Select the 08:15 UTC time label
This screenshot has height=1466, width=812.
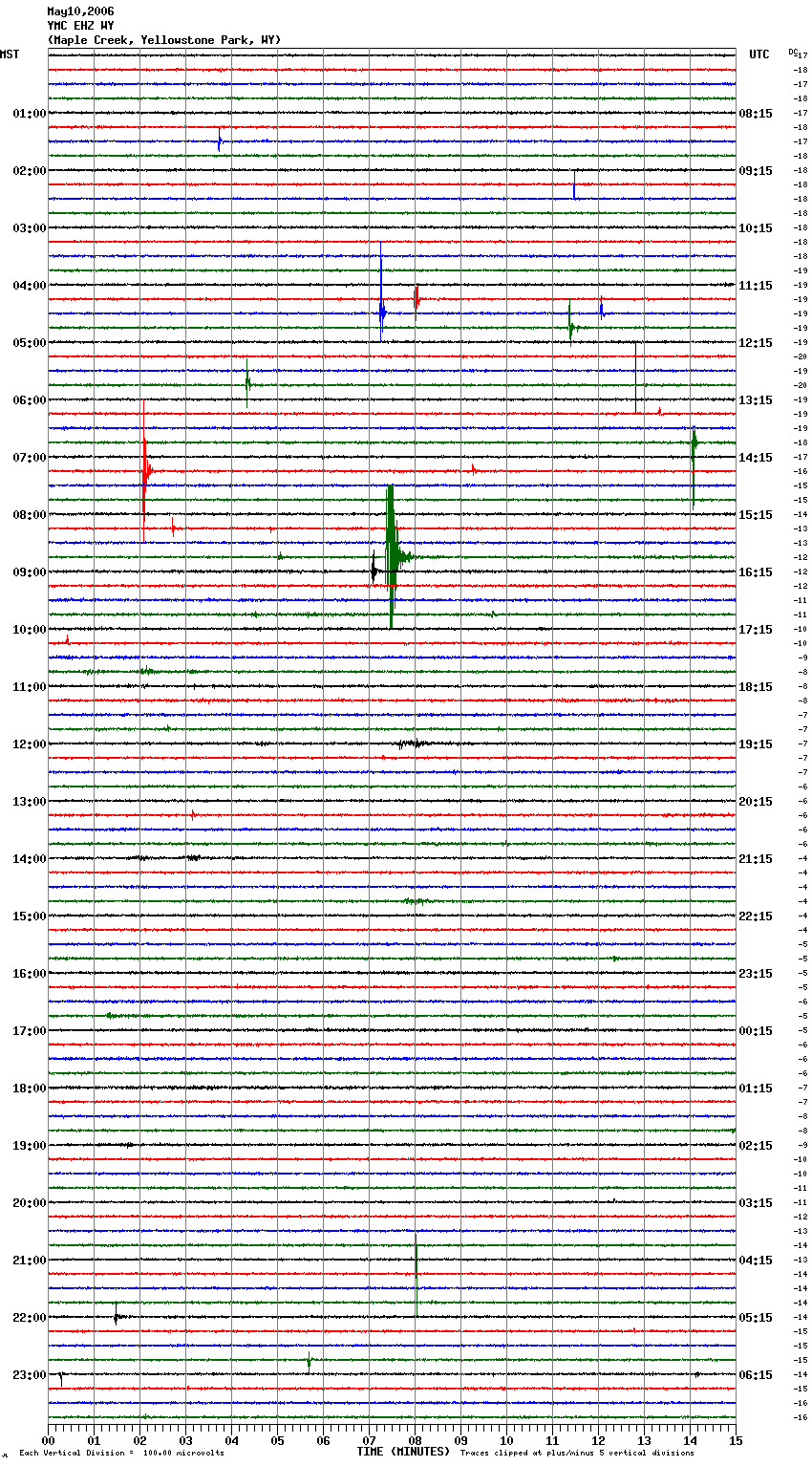point(756,114)
